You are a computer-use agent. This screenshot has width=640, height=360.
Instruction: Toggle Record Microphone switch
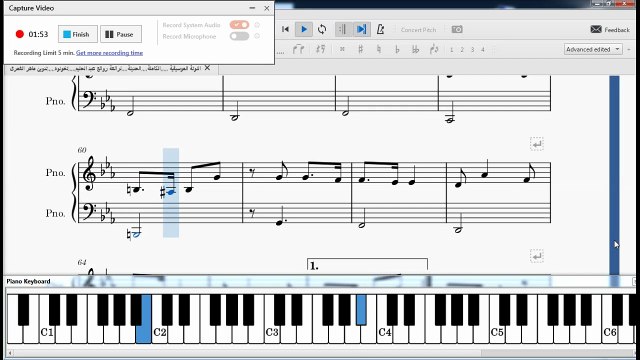(x=239, y=36)
